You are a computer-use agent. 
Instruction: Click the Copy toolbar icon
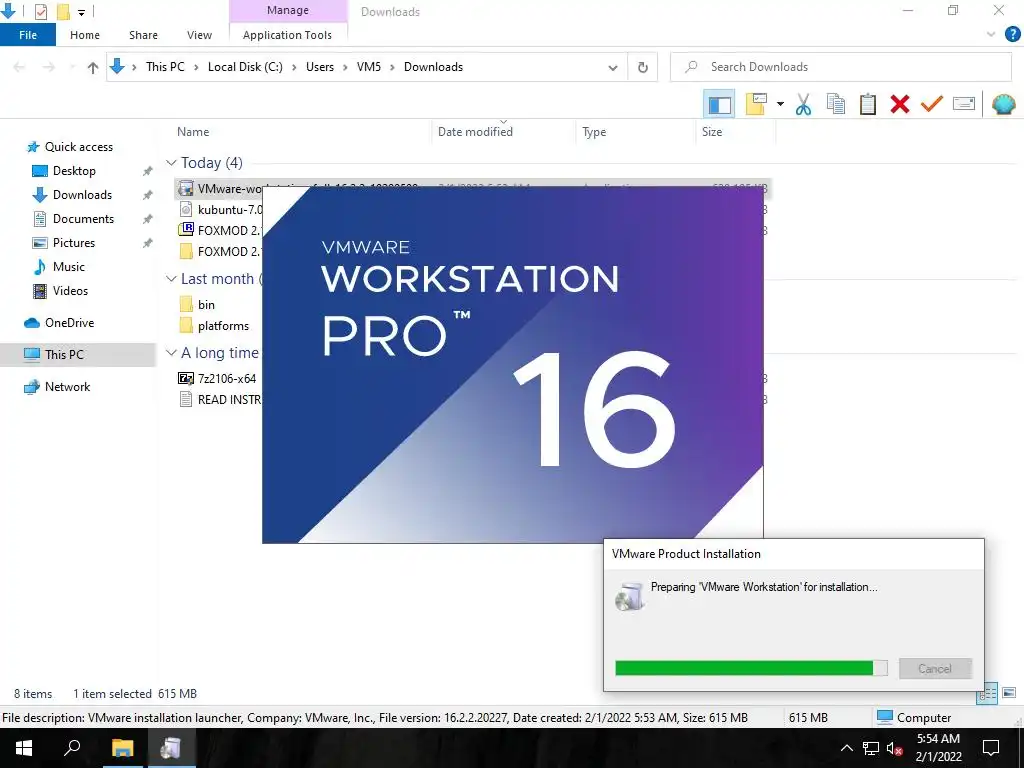pos(835,104)
